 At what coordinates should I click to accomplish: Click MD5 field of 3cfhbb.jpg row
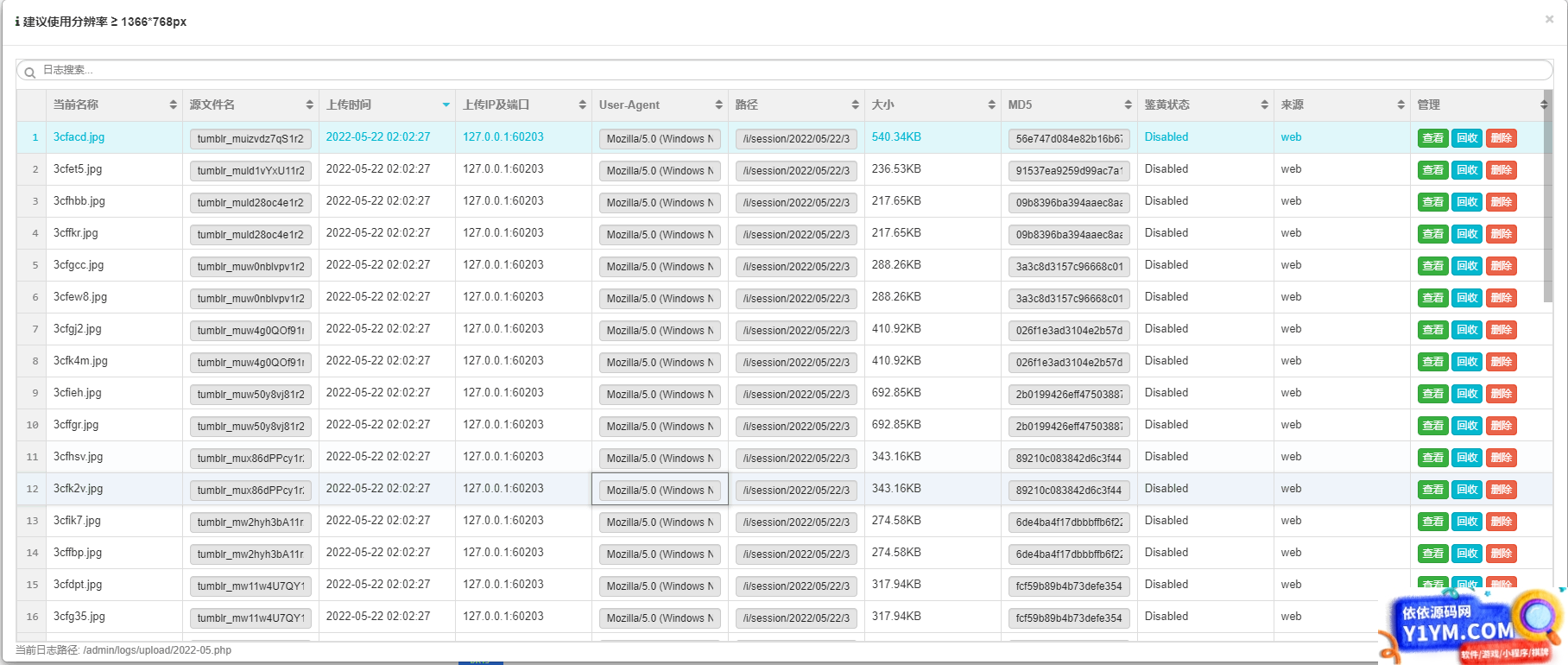pyautogui.click(x=1069, y=202)
